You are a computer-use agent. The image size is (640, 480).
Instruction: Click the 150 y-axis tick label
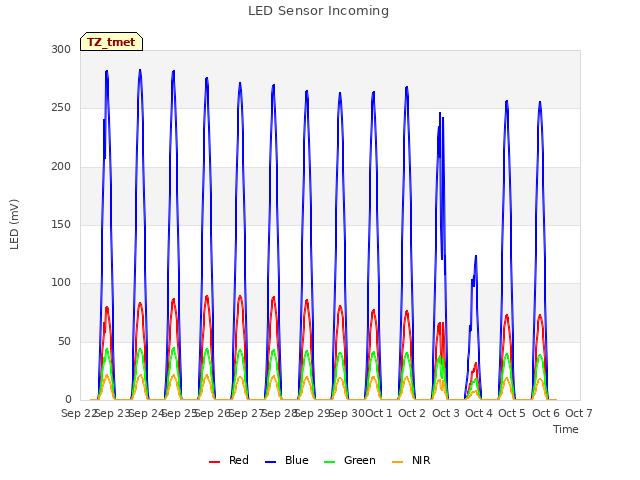click(x=61, y=224)
